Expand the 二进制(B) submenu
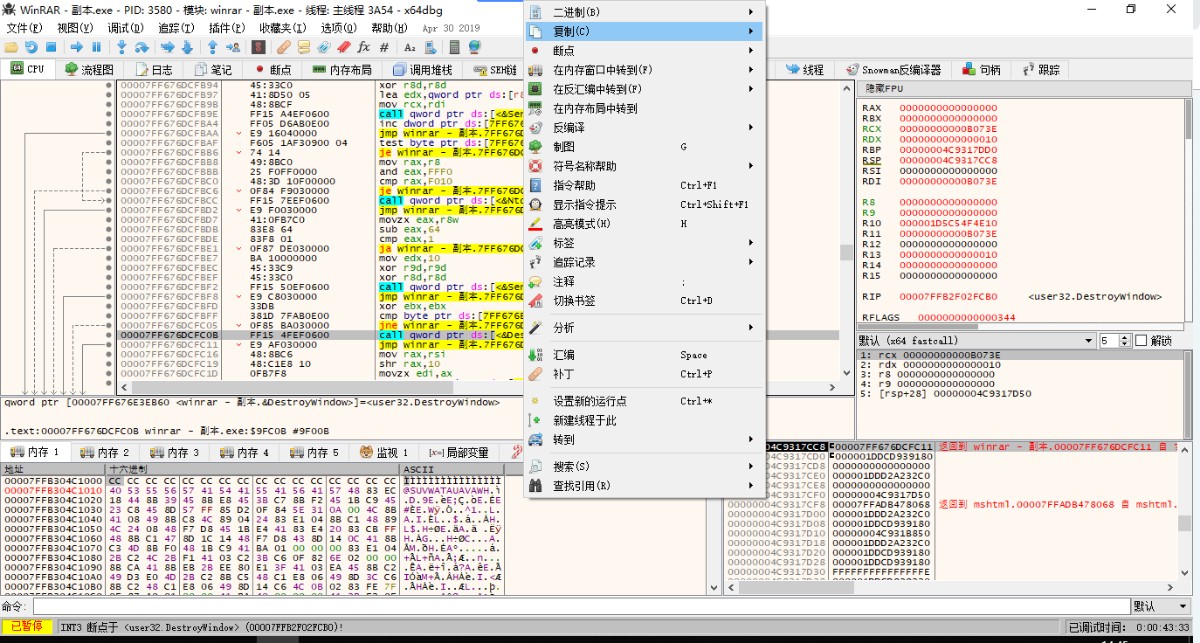This screenshot has width=1200, height=643. (x=645, y=12)
